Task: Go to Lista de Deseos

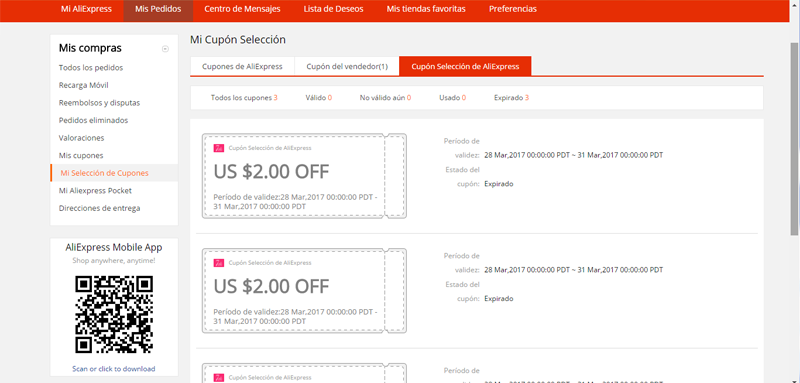Action: (333, 9)
